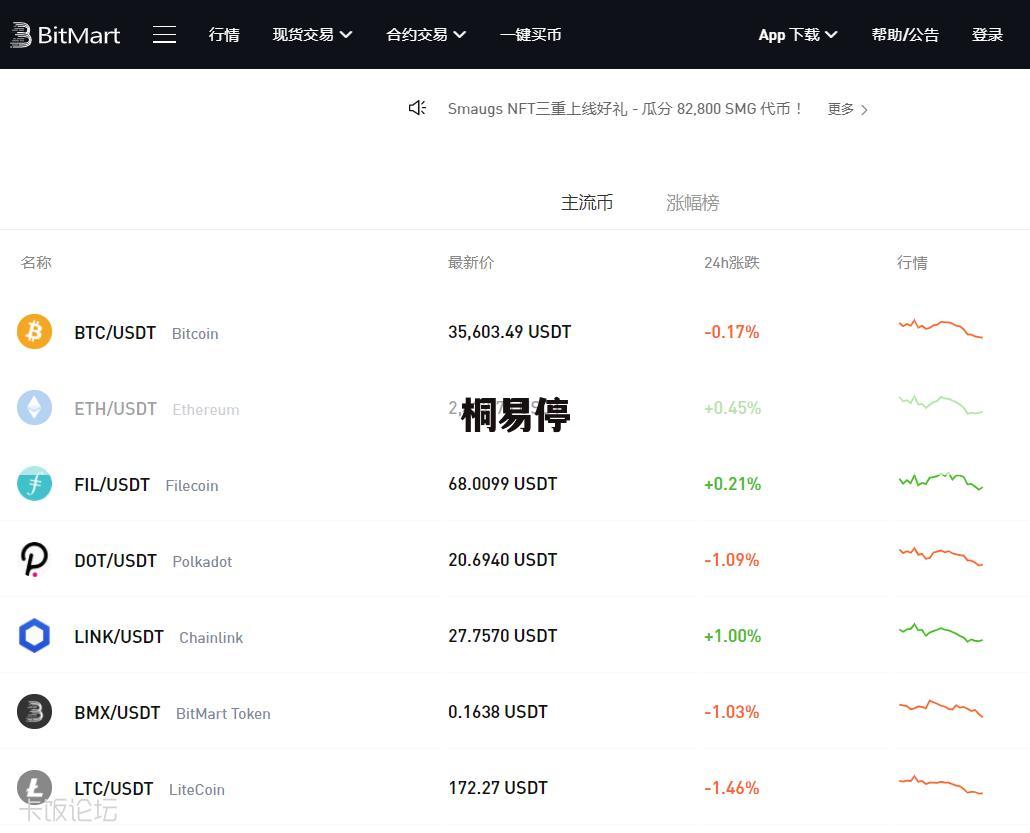The image size is (1030, 833).
Task: Click the Polkadot name label
Action: [202, 562]
